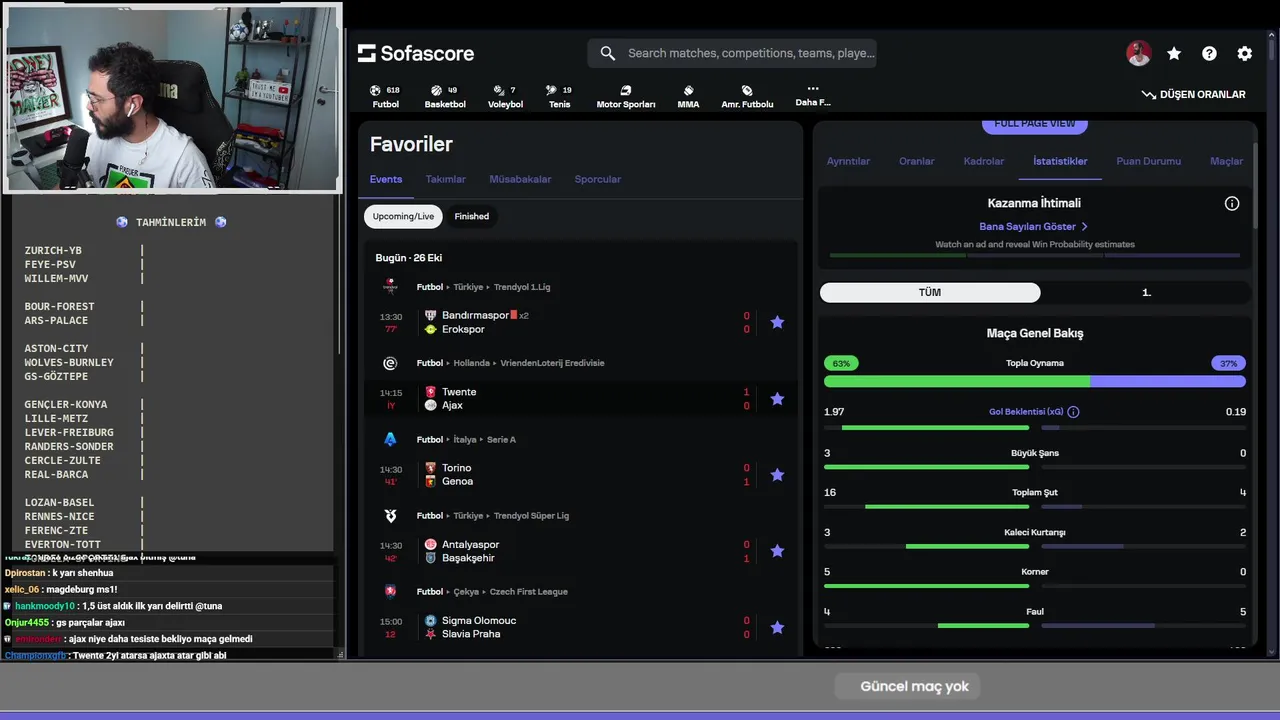
Task: Open the Torino vs Genoa match row
Action: [581, 475]
